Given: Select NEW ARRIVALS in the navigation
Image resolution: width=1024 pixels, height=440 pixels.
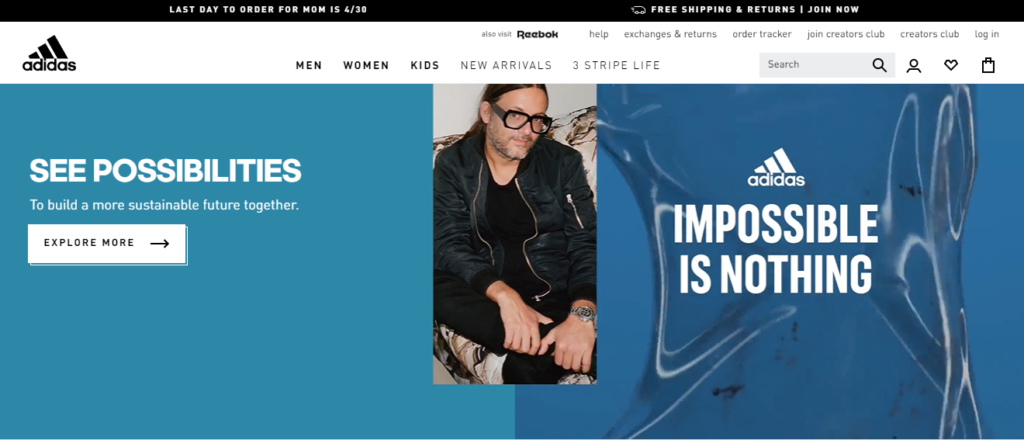Looking at the screenshot, I should click(506, 65).
